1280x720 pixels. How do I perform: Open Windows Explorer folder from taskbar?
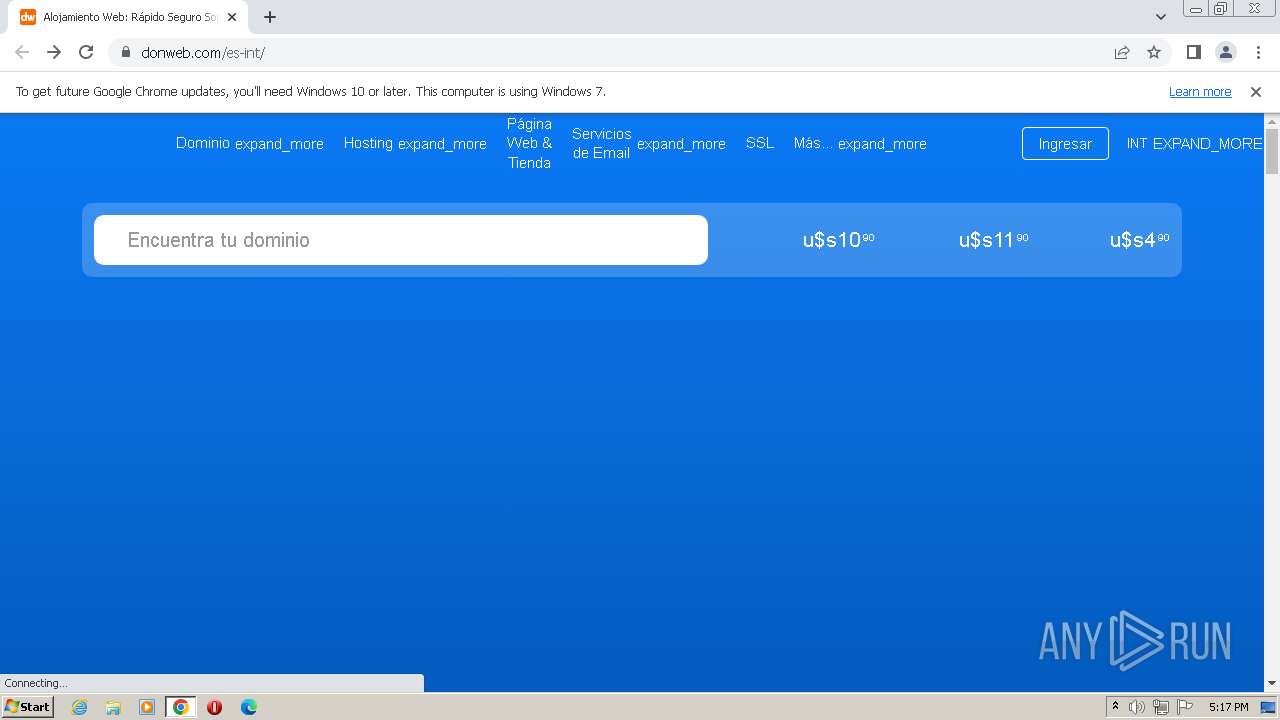[x=113, y=707]
